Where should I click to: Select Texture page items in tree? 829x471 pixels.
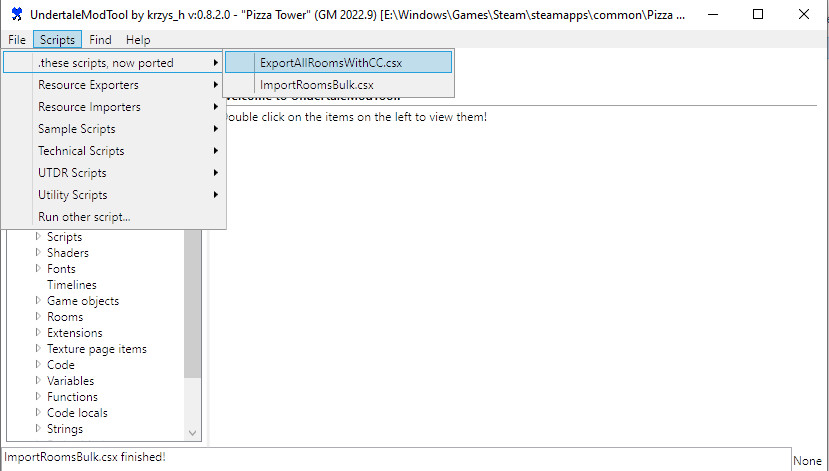click(96, 349)
